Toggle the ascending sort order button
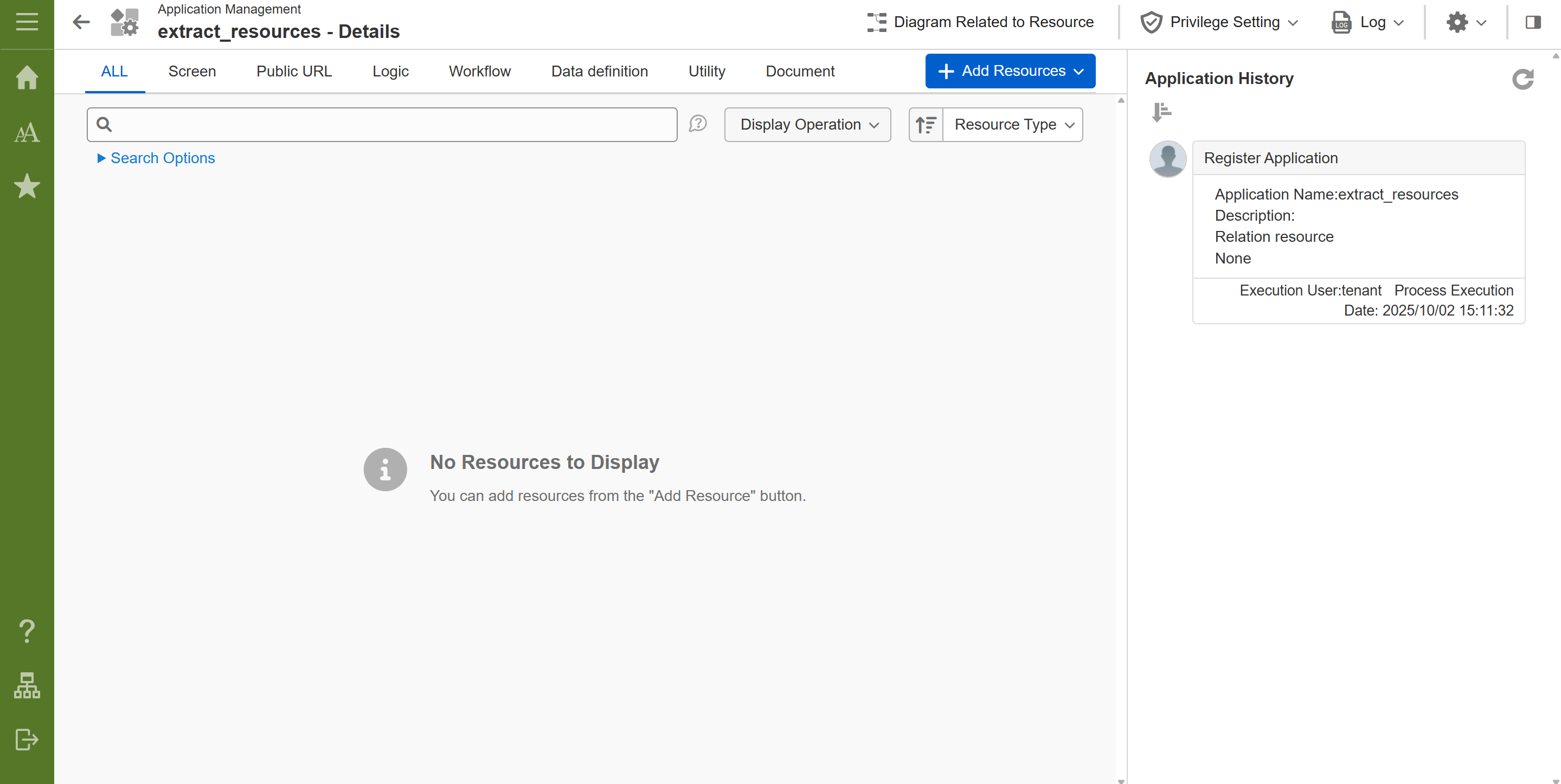This screenshot has height=784, width=1561. point(926,125)
